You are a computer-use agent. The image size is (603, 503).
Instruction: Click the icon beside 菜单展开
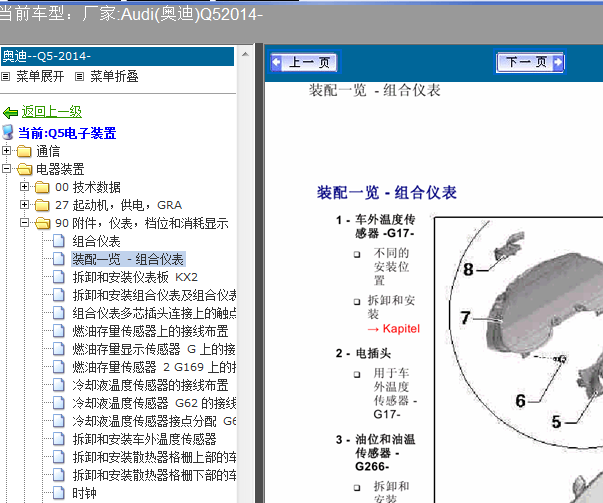click(x=5, y=77)
